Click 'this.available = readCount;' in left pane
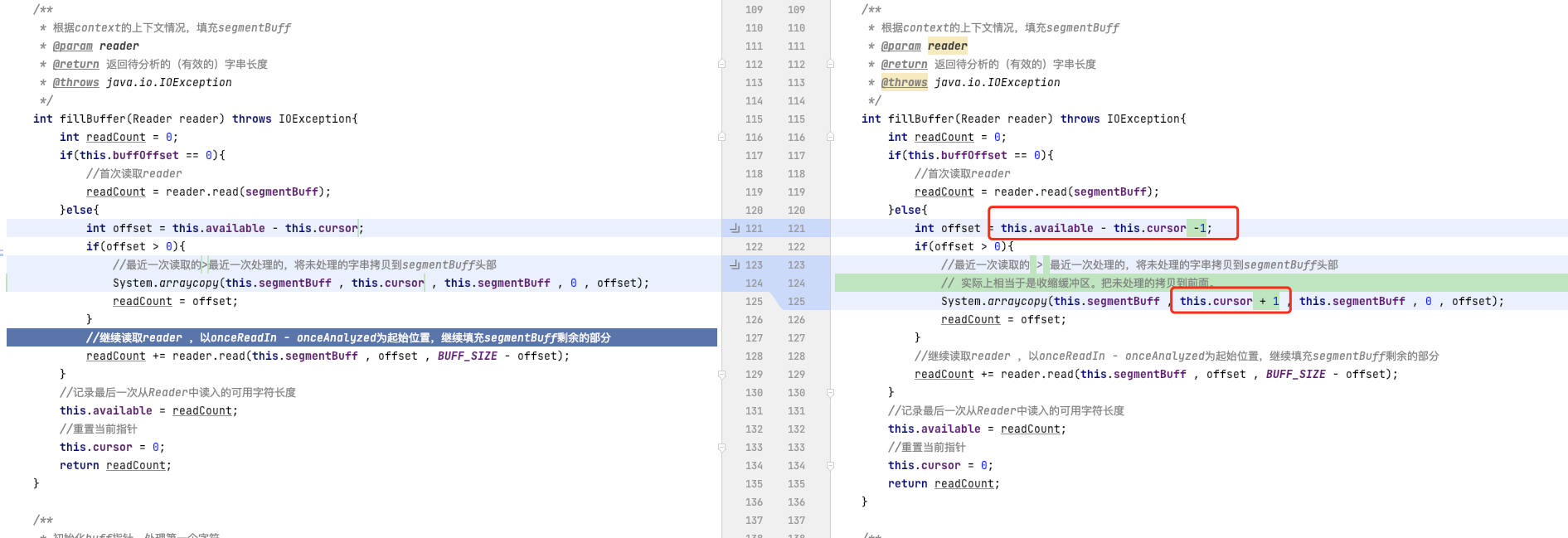 pyautogui.click(x=149, y=410)
